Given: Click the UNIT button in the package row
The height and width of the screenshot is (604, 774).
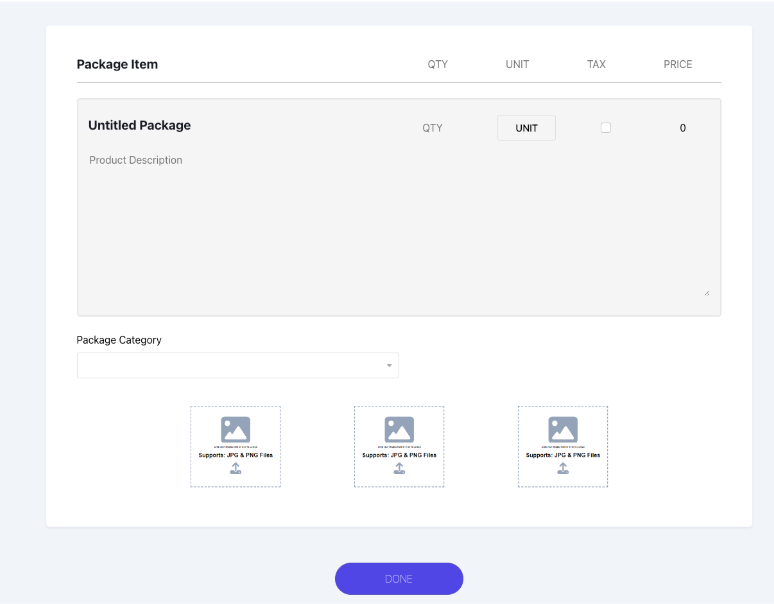Looking at the screenshot, I should [526, 128].
